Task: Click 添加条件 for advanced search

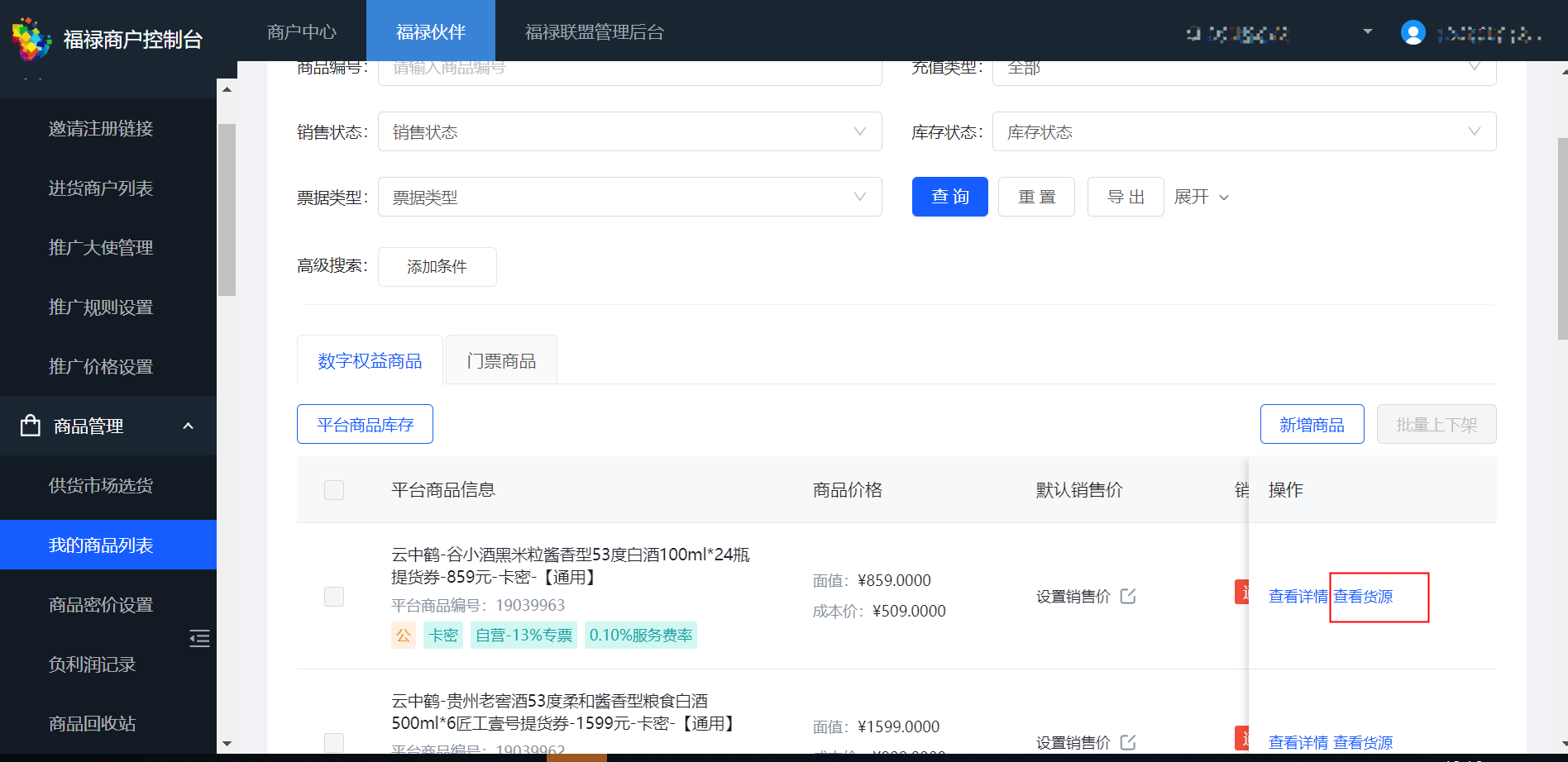Action: (x=437, y=266)
